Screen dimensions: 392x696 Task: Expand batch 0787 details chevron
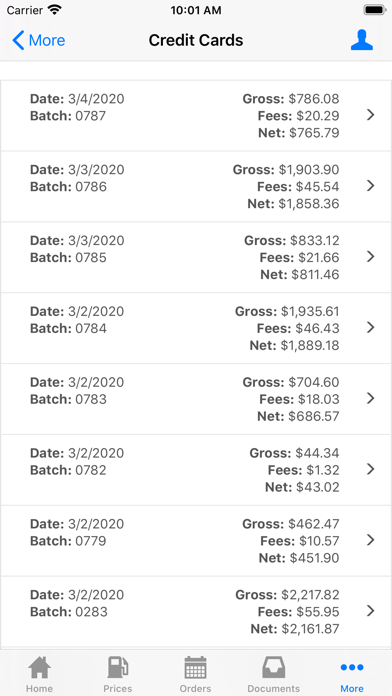[x=371, y=115]
